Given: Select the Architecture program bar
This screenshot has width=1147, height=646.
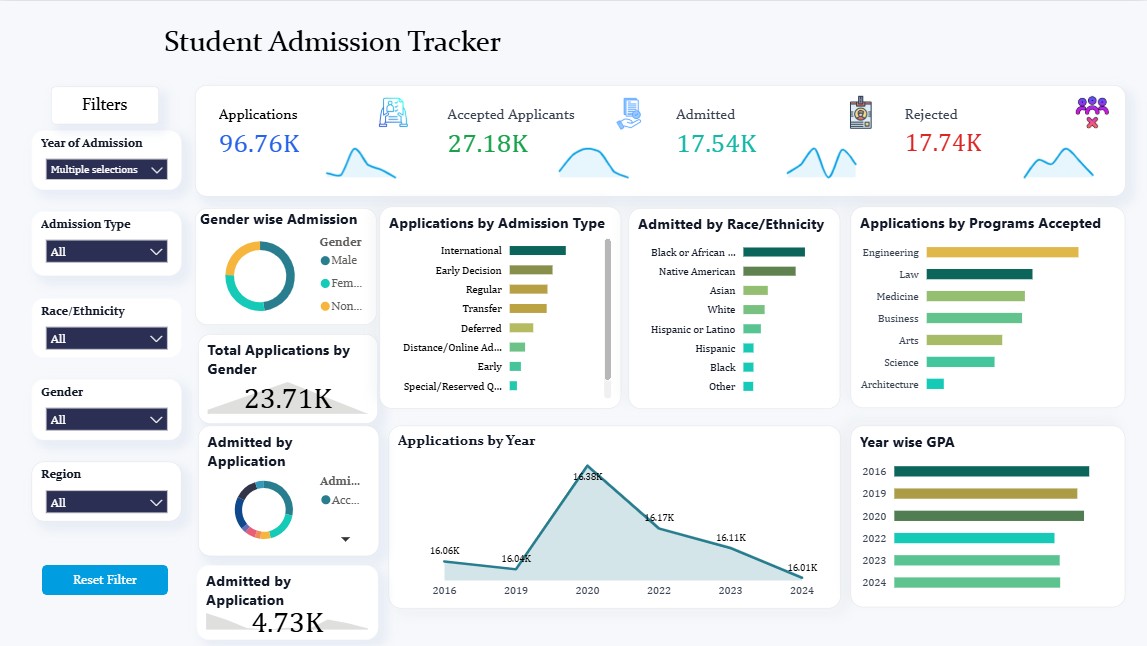Looking at the screenshot, I should 936,384.
